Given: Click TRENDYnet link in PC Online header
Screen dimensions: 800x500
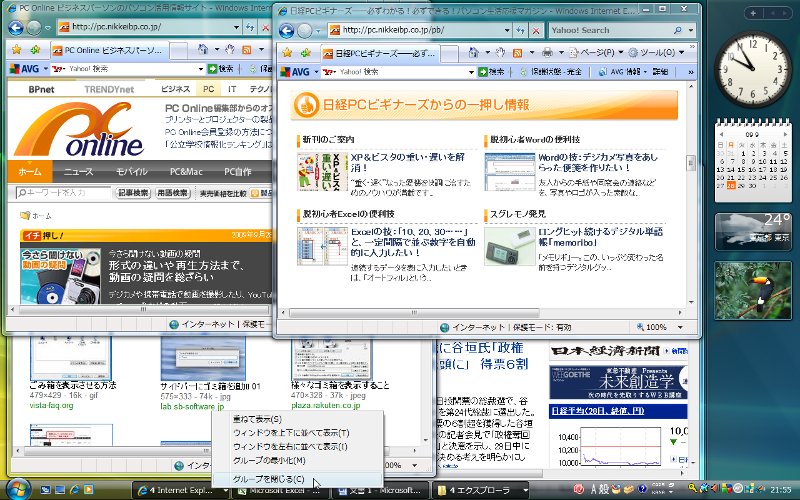Looking at the screenshot, I should 109,89.
